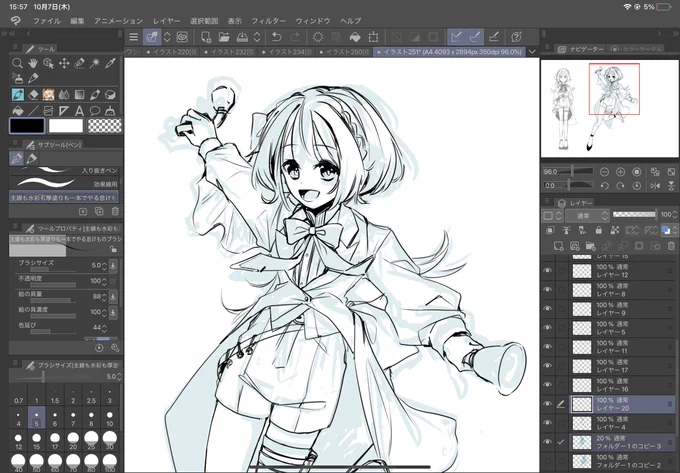Viewport: 680px width, 473px height.
Task: Select the Fill bucket tool
Action: [18, 111]
